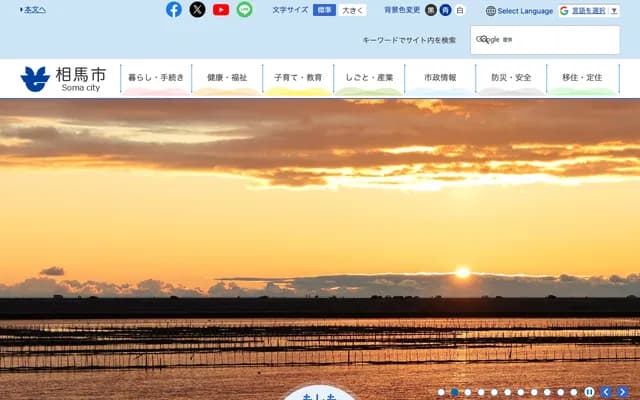The height and width of the screenshot is (400, 640).
Task: Set text size to 大きく
Action: tap(352, 10)
